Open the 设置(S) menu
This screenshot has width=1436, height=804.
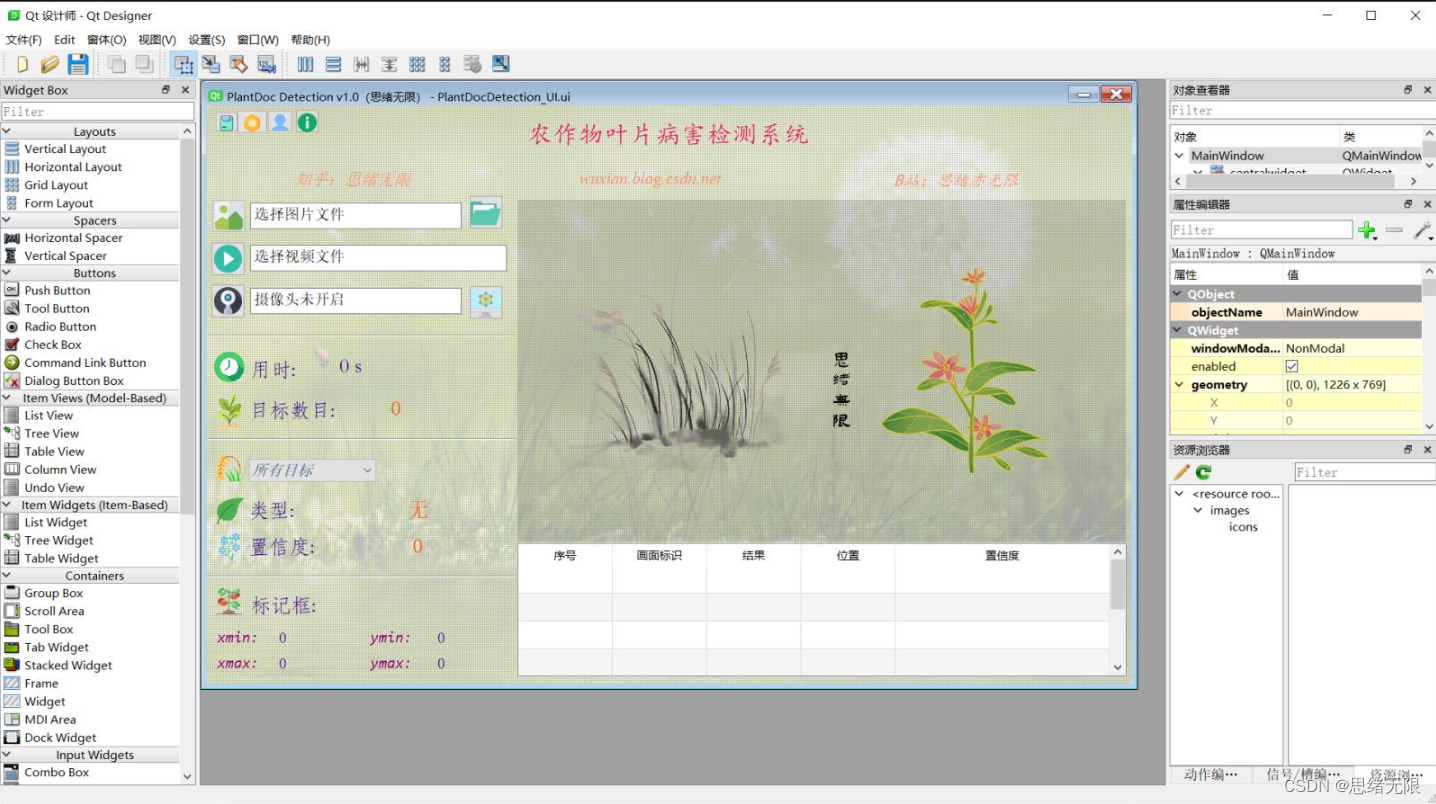coord(207,40)
